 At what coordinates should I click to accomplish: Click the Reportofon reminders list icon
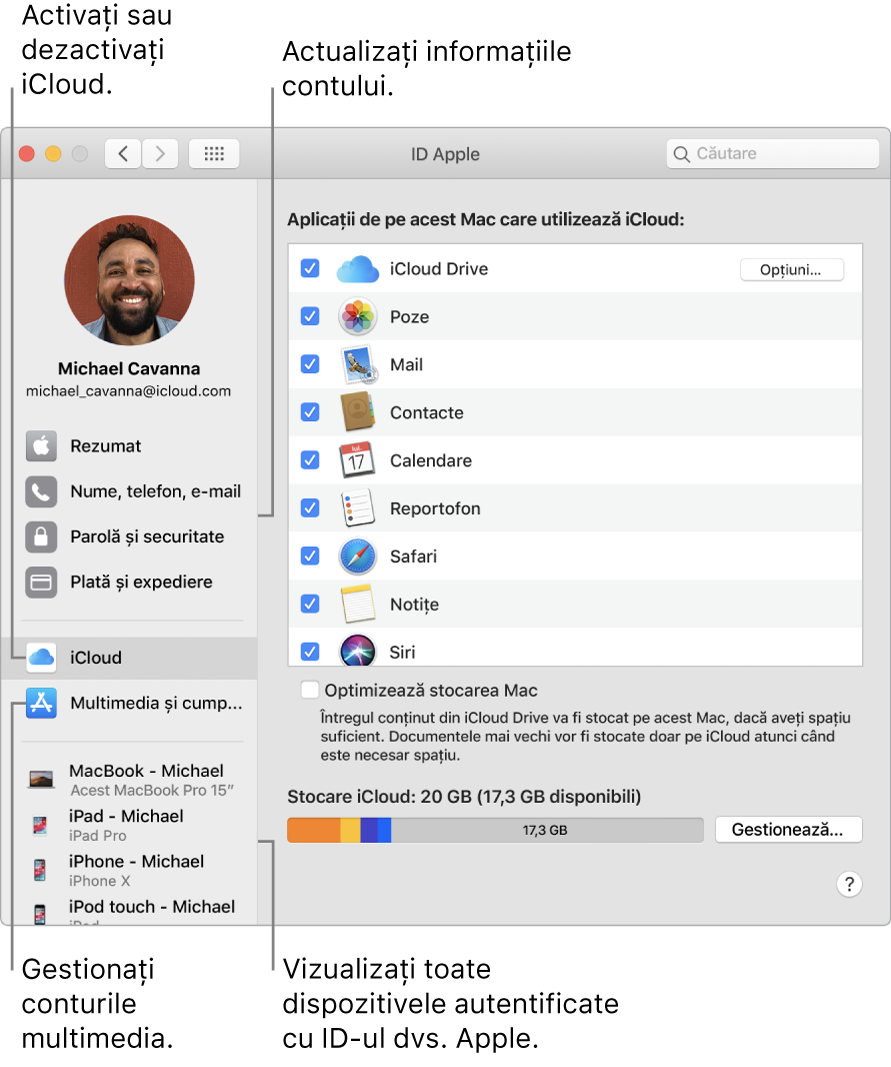pyautogui.click(x=357, y=508)
